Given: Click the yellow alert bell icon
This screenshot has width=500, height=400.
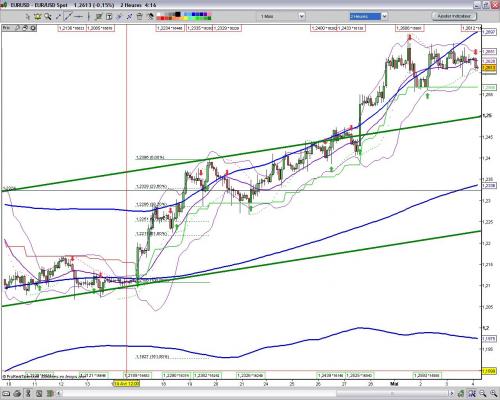Looking at the screenshot, I should point(37,16).
